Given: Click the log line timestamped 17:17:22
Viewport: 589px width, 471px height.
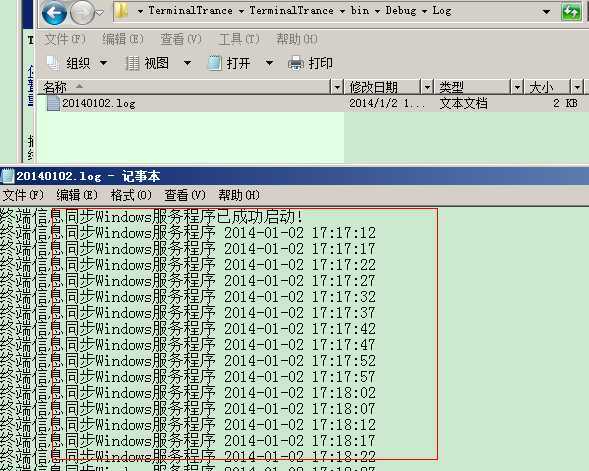Looking at the screenshot, I should (188, 265).
